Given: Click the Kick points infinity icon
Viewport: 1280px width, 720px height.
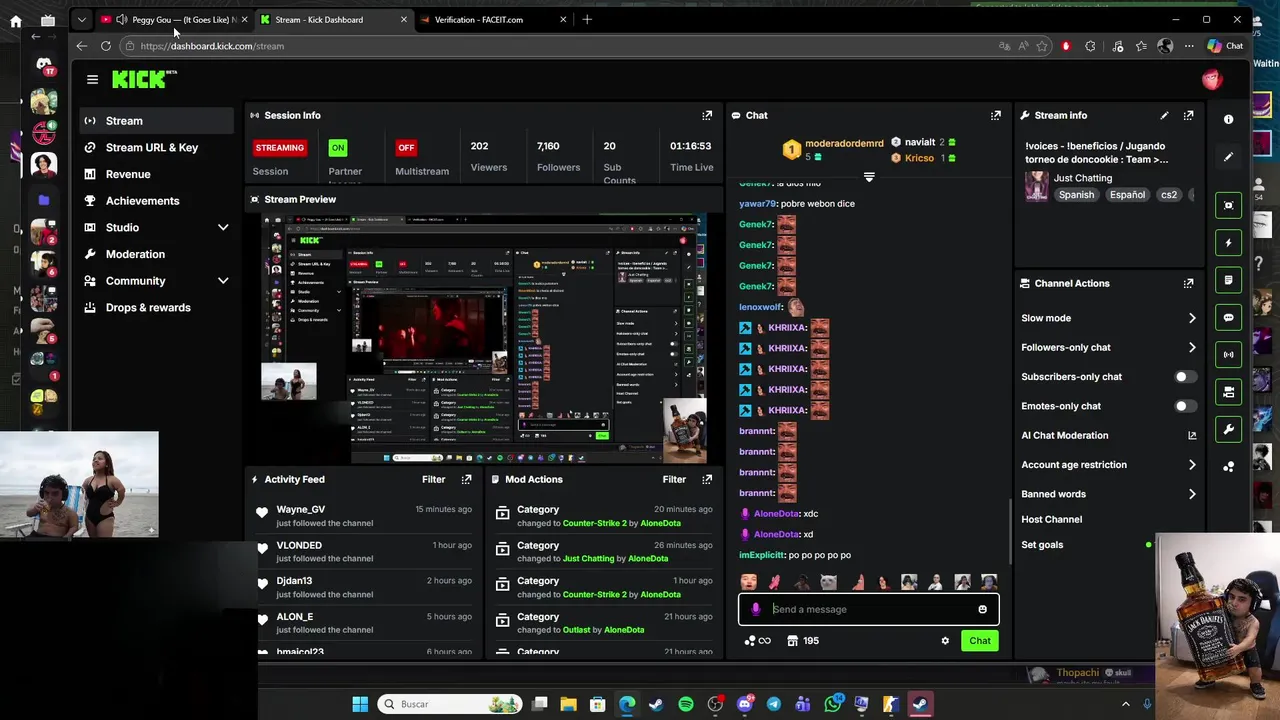Looking at the screenshot, I should 758,641.
